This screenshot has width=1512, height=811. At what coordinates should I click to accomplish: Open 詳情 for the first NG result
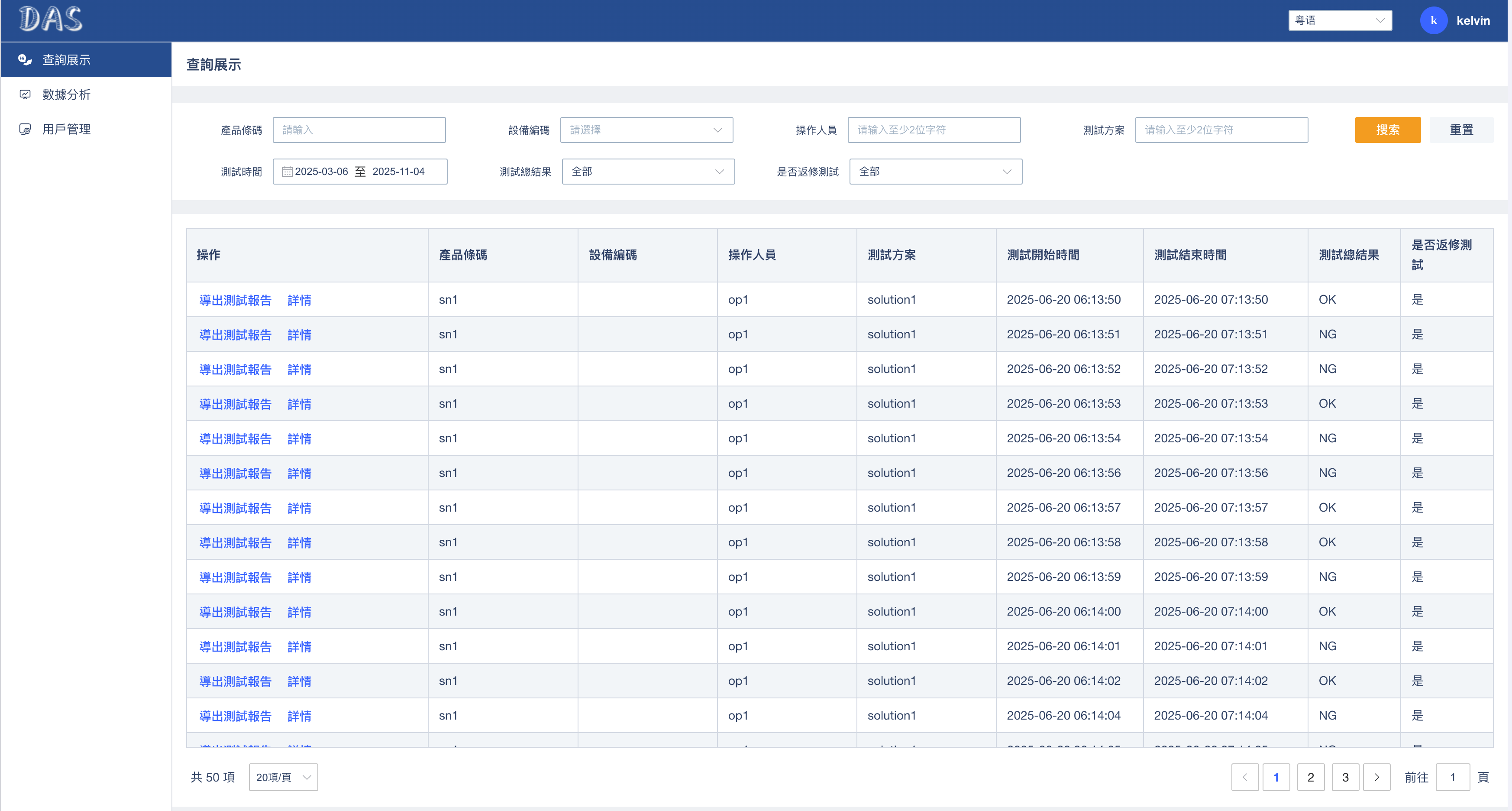click(x=299, y=334)
